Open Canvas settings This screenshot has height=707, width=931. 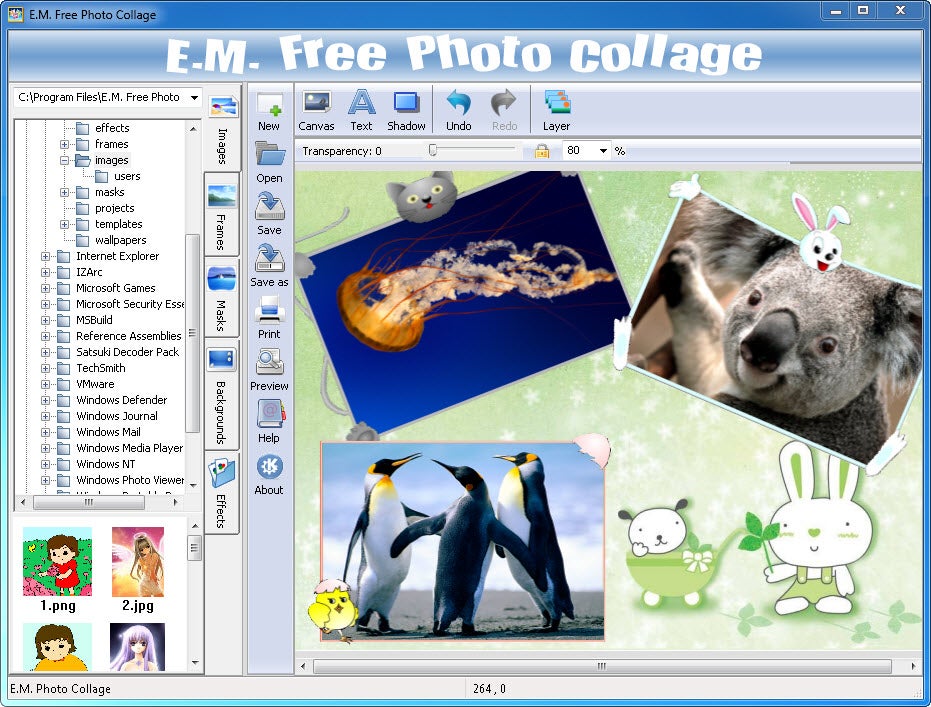(316, 110)
